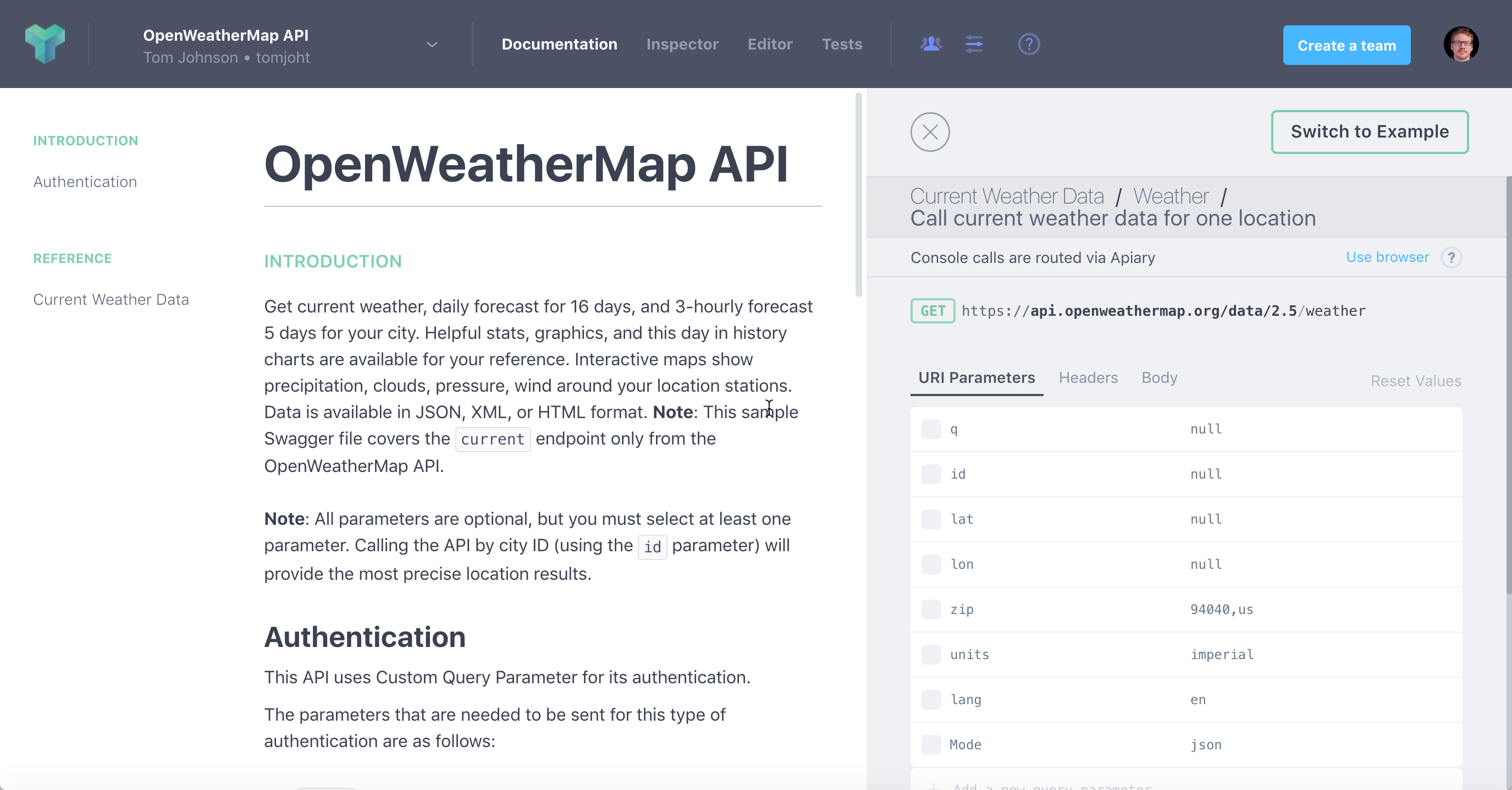Select the Inspector navigation item
The width and height of the screenshot is (1512, 790).
[683, 43]
